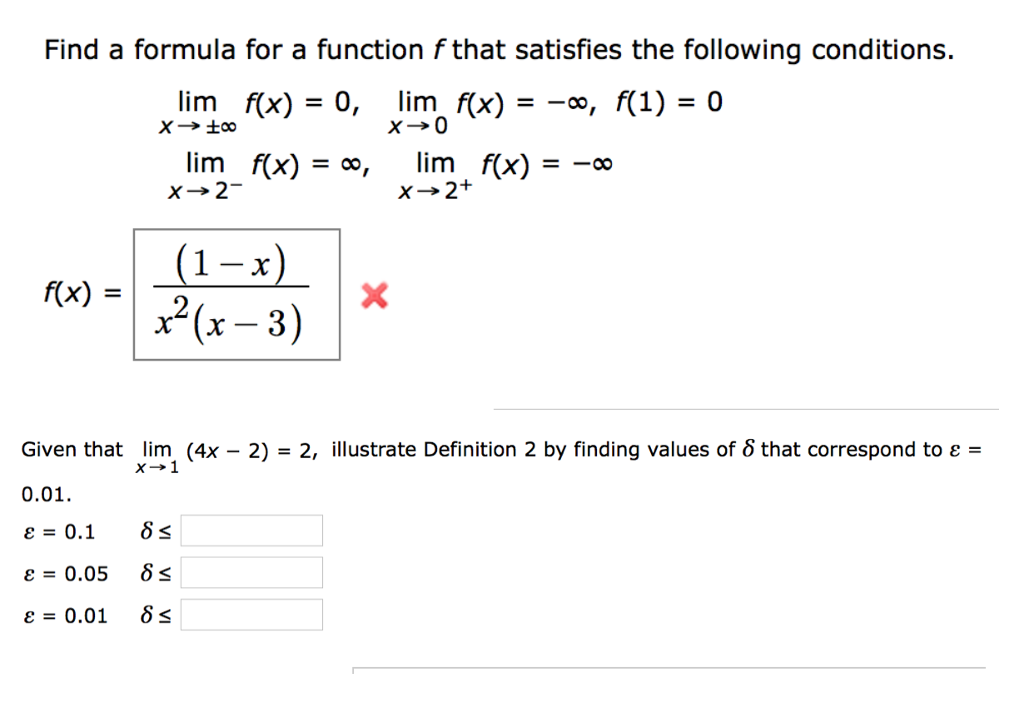Image resolution: width=1024 pixels, height=703 pixels.
Task: Click the numerator (1 − x) in the answer
Action: coord(231,265)
